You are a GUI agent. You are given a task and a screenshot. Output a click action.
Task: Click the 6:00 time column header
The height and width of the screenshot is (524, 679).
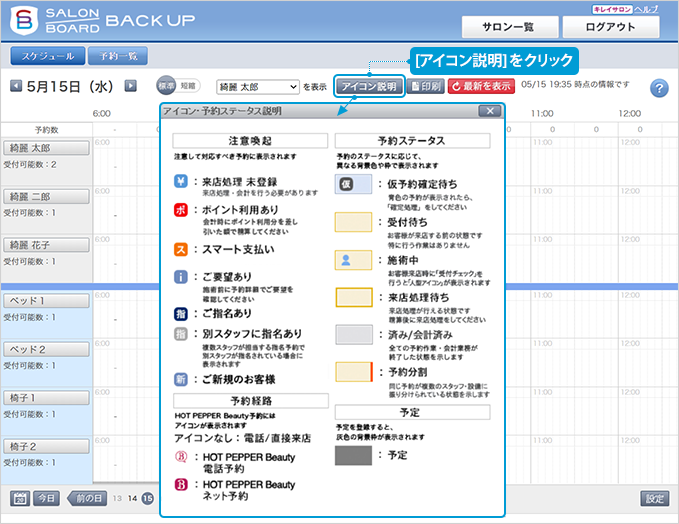tap(102, 113)
